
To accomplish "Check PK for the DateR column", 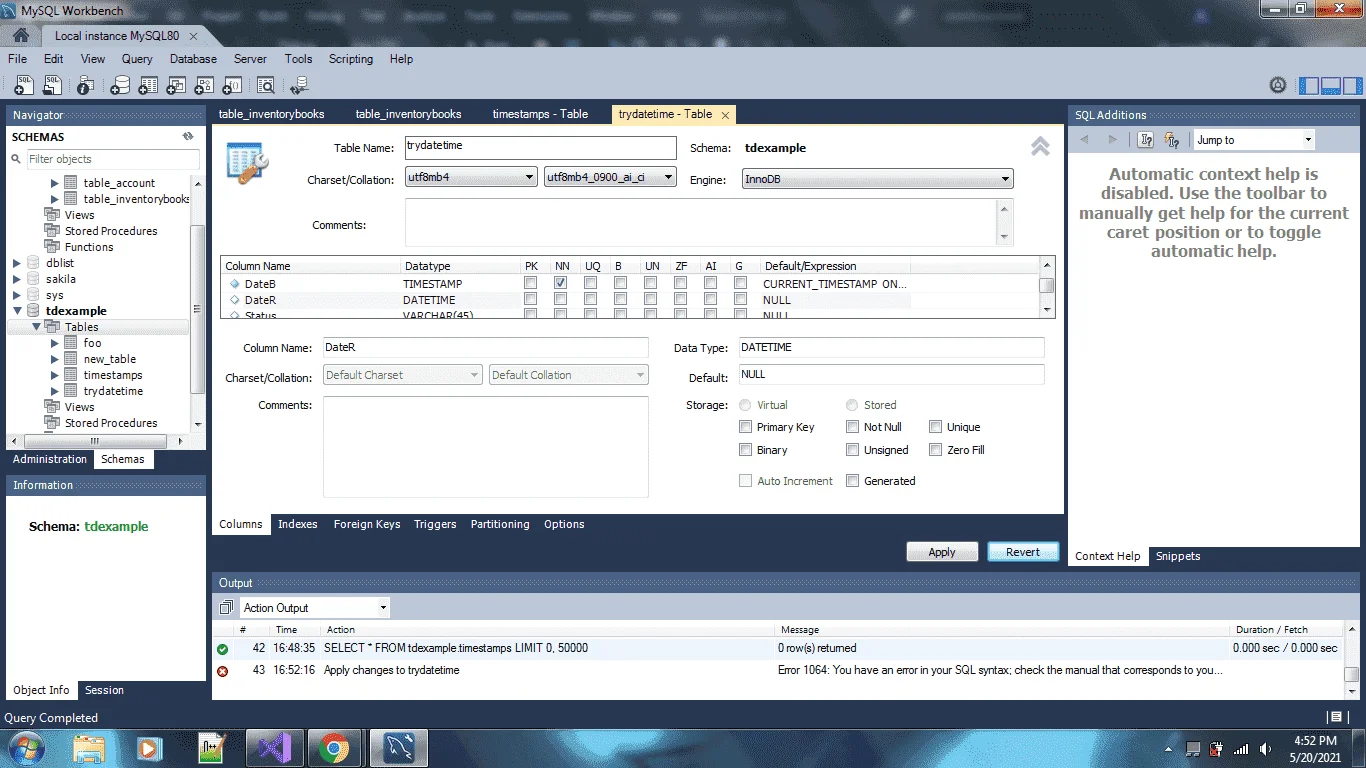I will point(531,300).
